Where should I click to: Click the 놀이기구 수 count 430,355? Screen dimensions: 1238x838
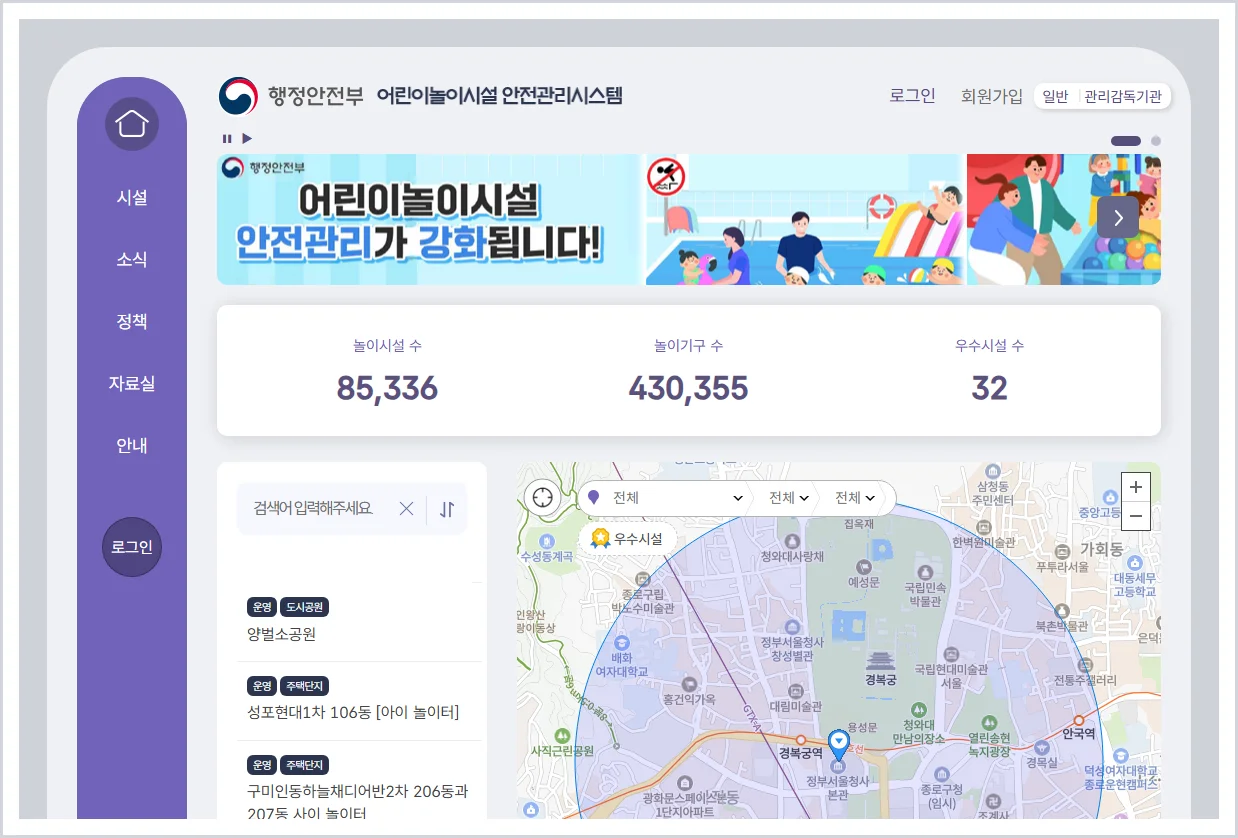pyautogui.click(x=688, y=388)
